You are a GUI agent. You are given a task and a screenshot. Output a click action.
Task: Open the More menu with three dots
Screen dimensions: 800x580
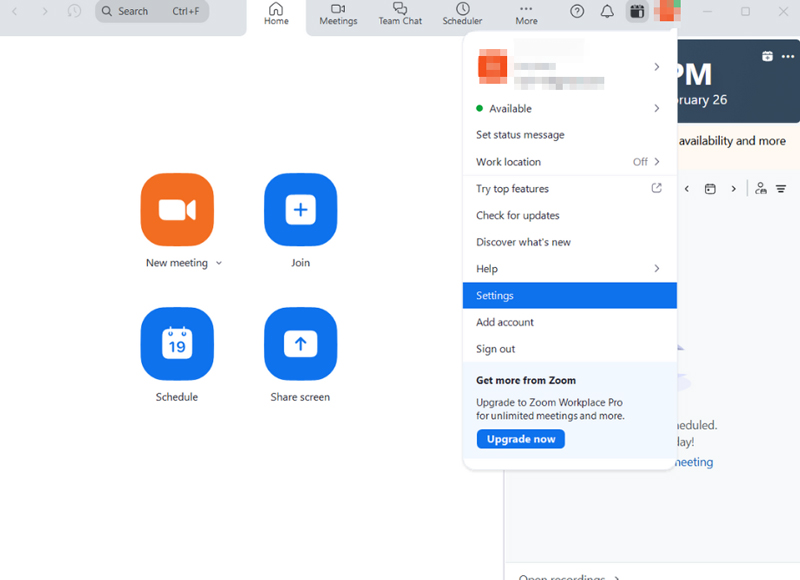[x=526, y=14]
